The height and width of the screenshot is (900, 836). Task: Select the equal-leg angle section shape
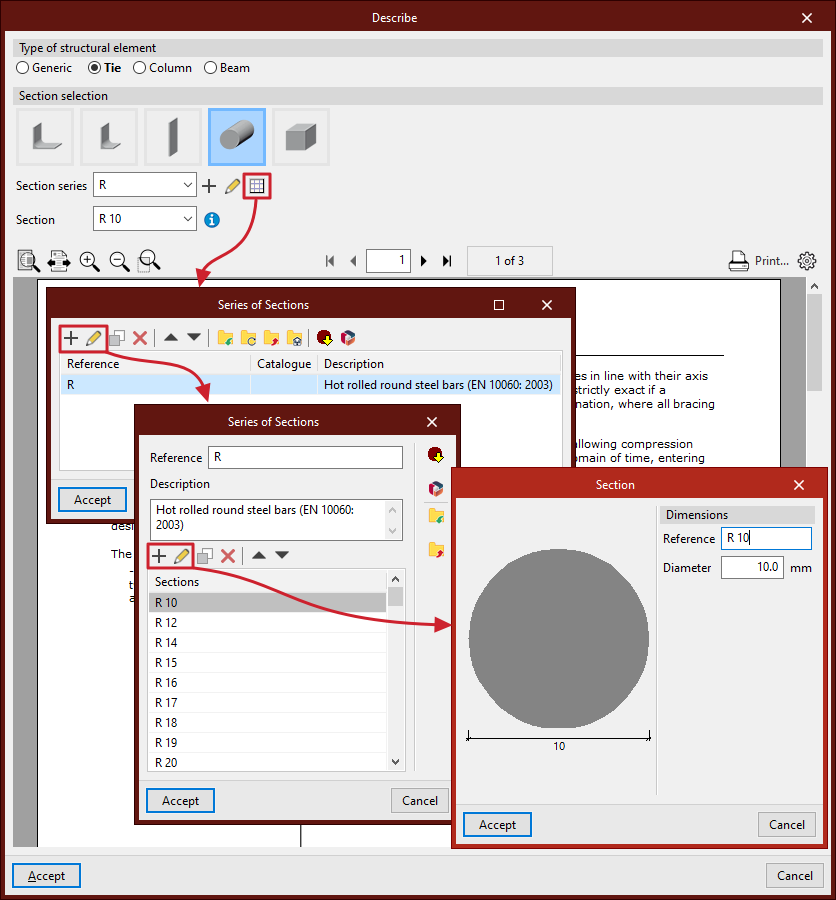(45, 137)
